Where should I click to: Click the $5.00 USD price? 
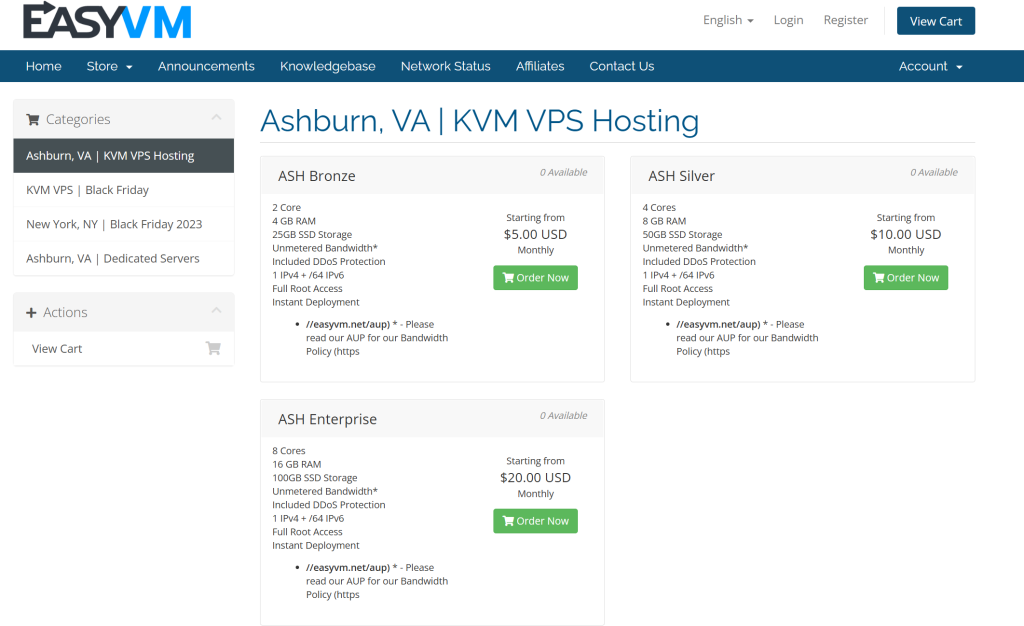536,234
